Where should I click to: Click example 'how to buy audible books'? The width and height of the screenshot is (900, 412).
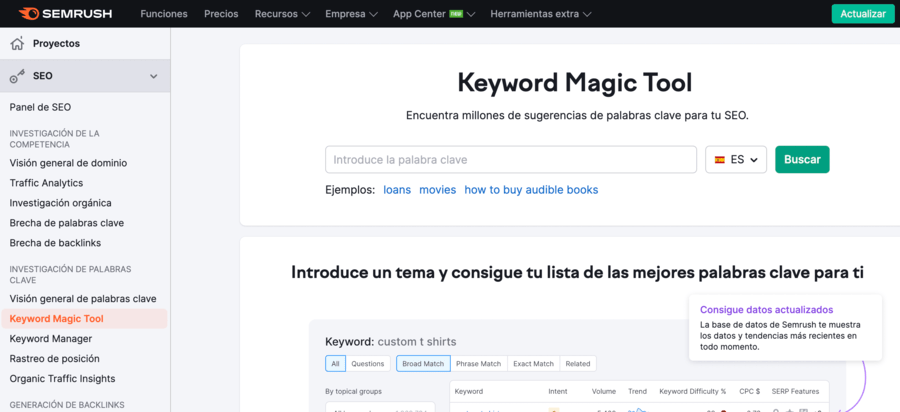531,190
